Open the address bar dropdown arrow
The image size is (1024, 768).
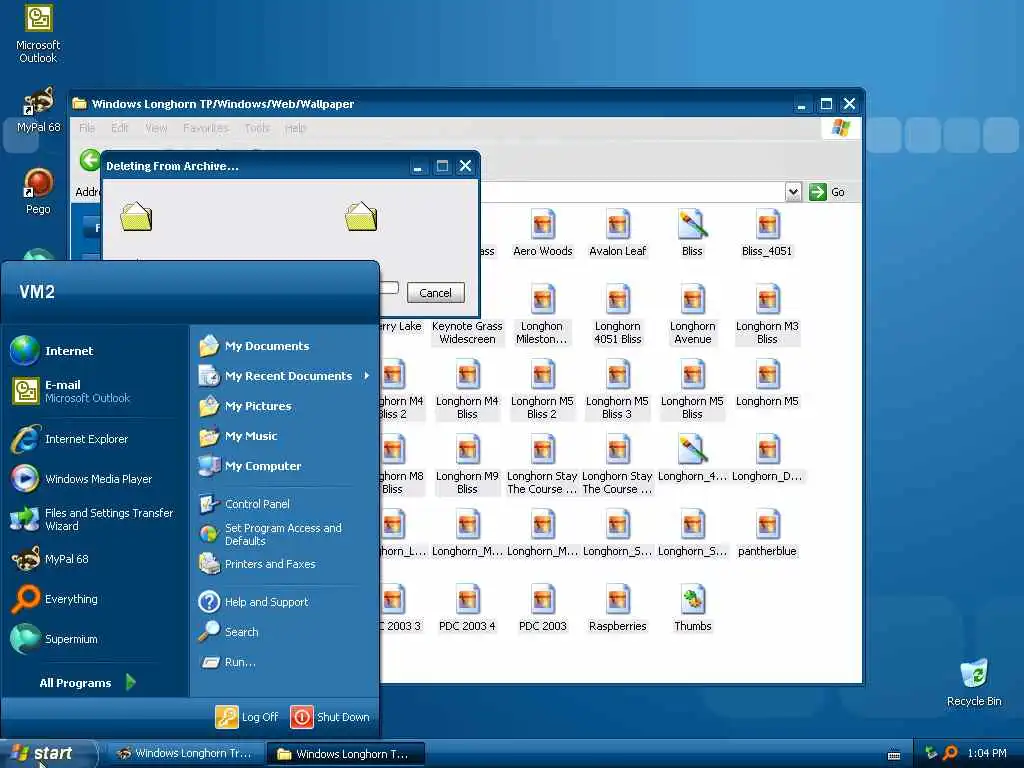point(793,192)
